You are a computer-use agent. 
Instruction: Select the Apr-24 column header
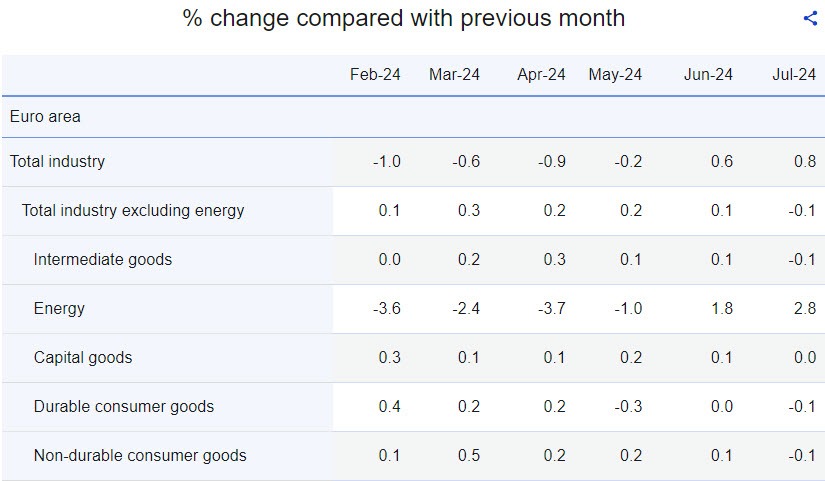tap(541, 75)
